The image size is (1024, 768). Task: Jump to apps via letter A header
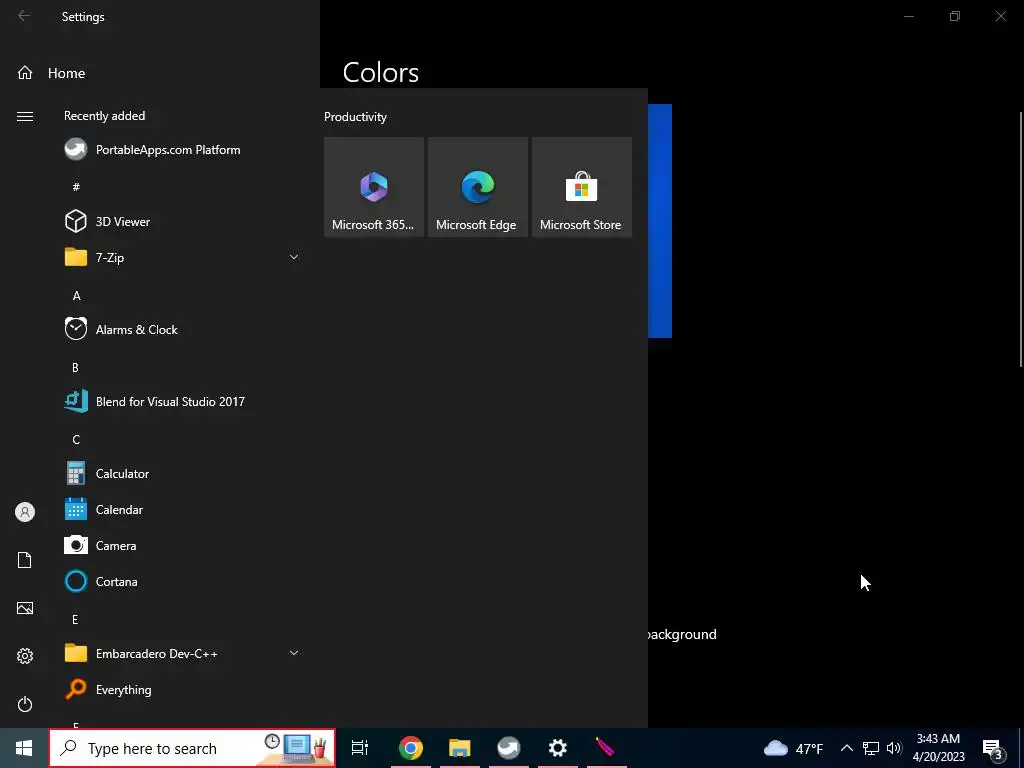click(x=76, y=295)
